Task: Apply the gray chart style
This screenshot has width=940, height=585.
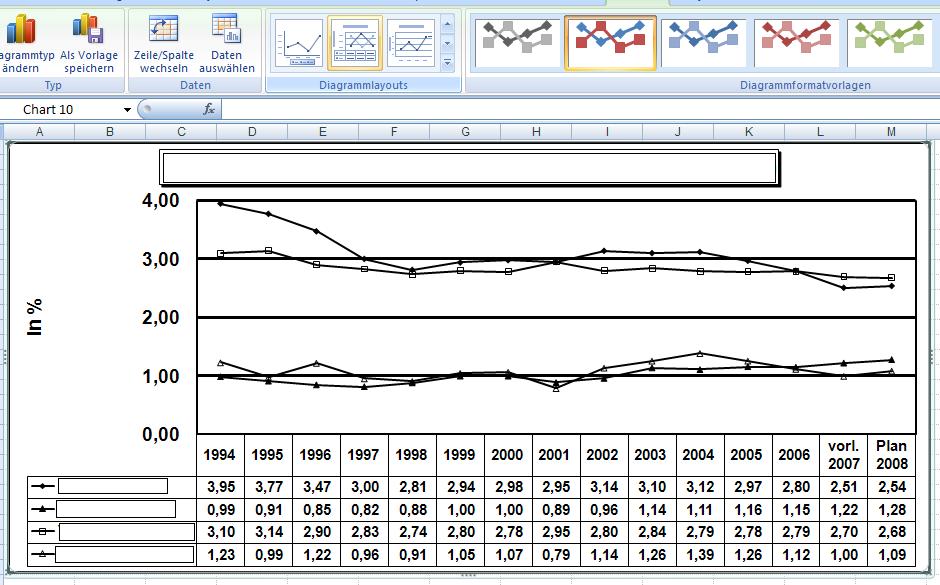Action: [517, 40]
